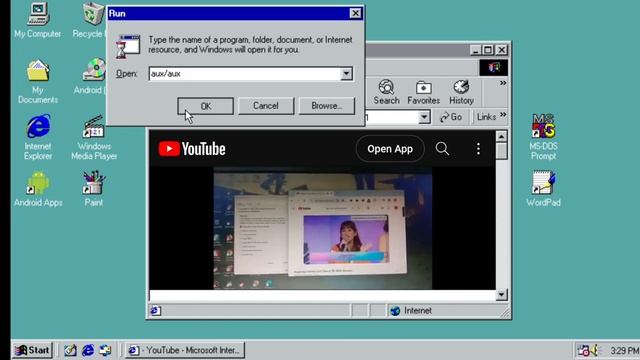This screenshot has height=360, width=640.
Task: Expand the Links toolbar chevron
Action: tap(503, 115)
